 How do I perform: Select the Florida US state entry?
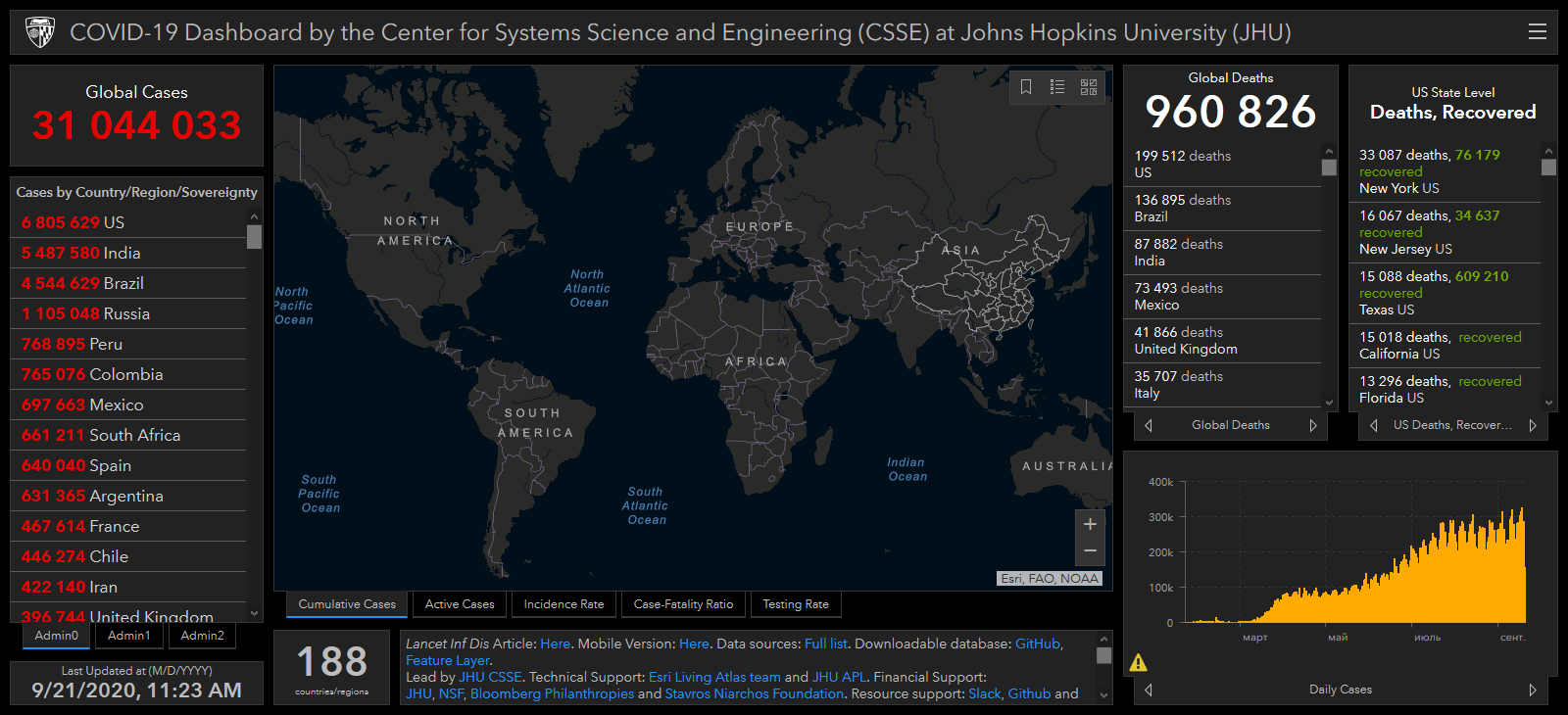click(x=1445, y=389)
